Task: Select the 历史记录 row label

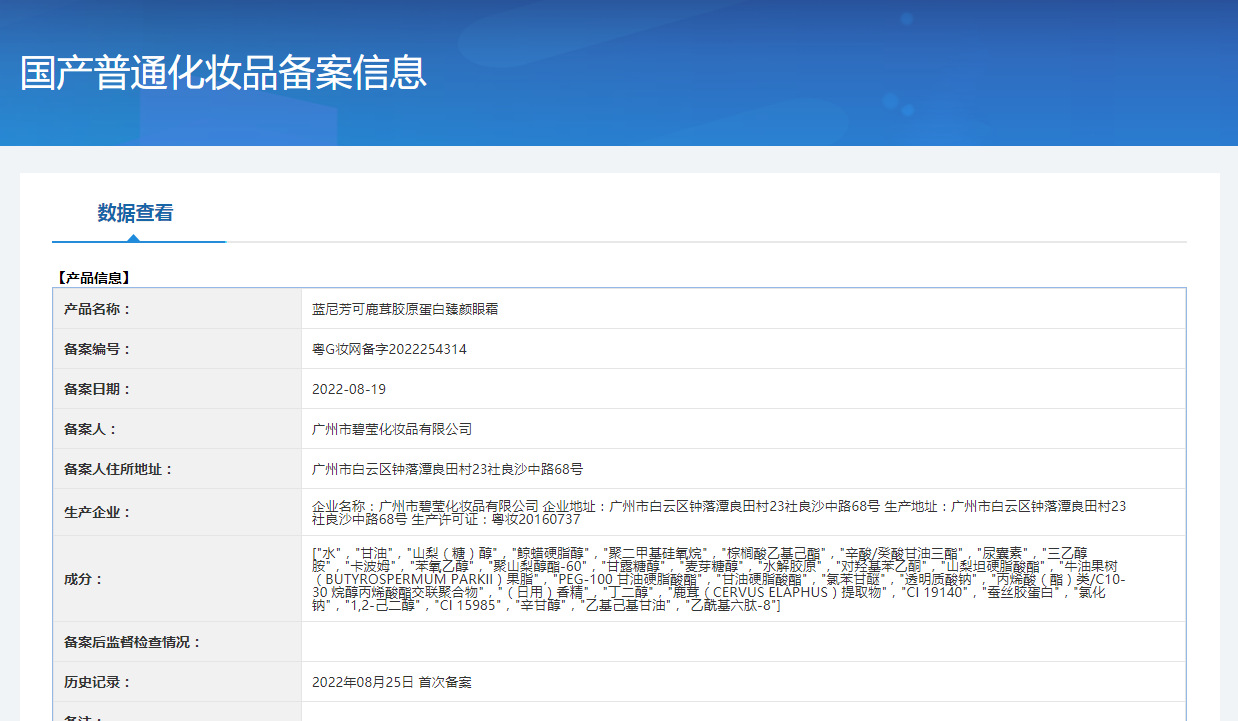Action: 98,682
